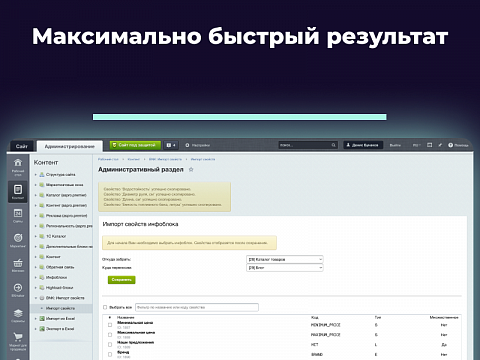Tick checkbox for Минимальная цена row

coord(110,325)
